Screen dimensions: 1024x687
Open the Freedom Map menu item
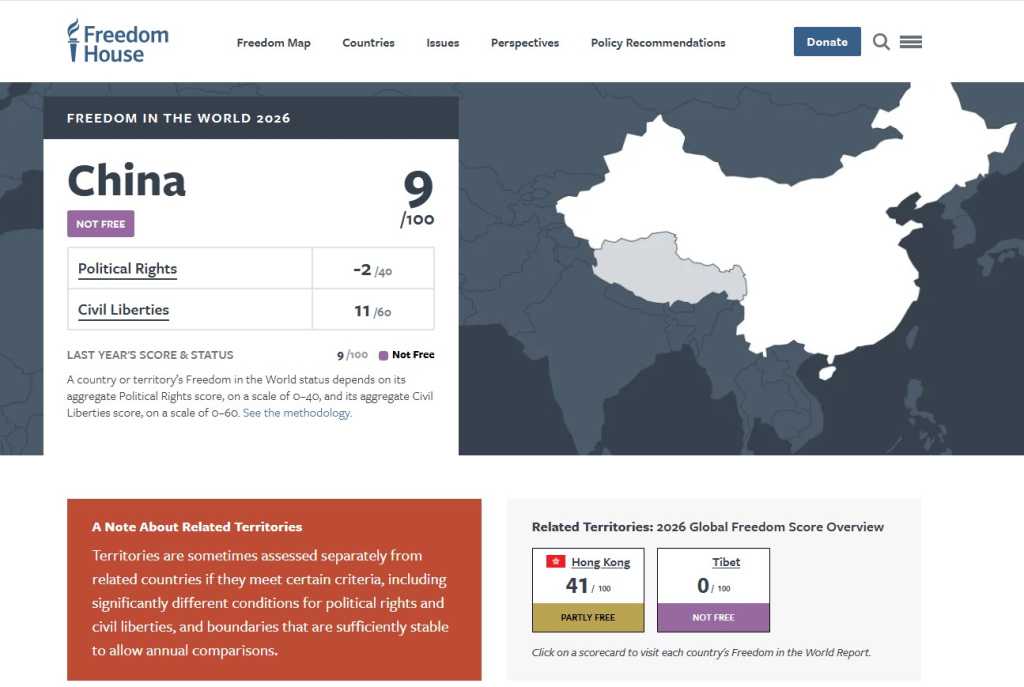pyautogui.click(x=273, y=43)
